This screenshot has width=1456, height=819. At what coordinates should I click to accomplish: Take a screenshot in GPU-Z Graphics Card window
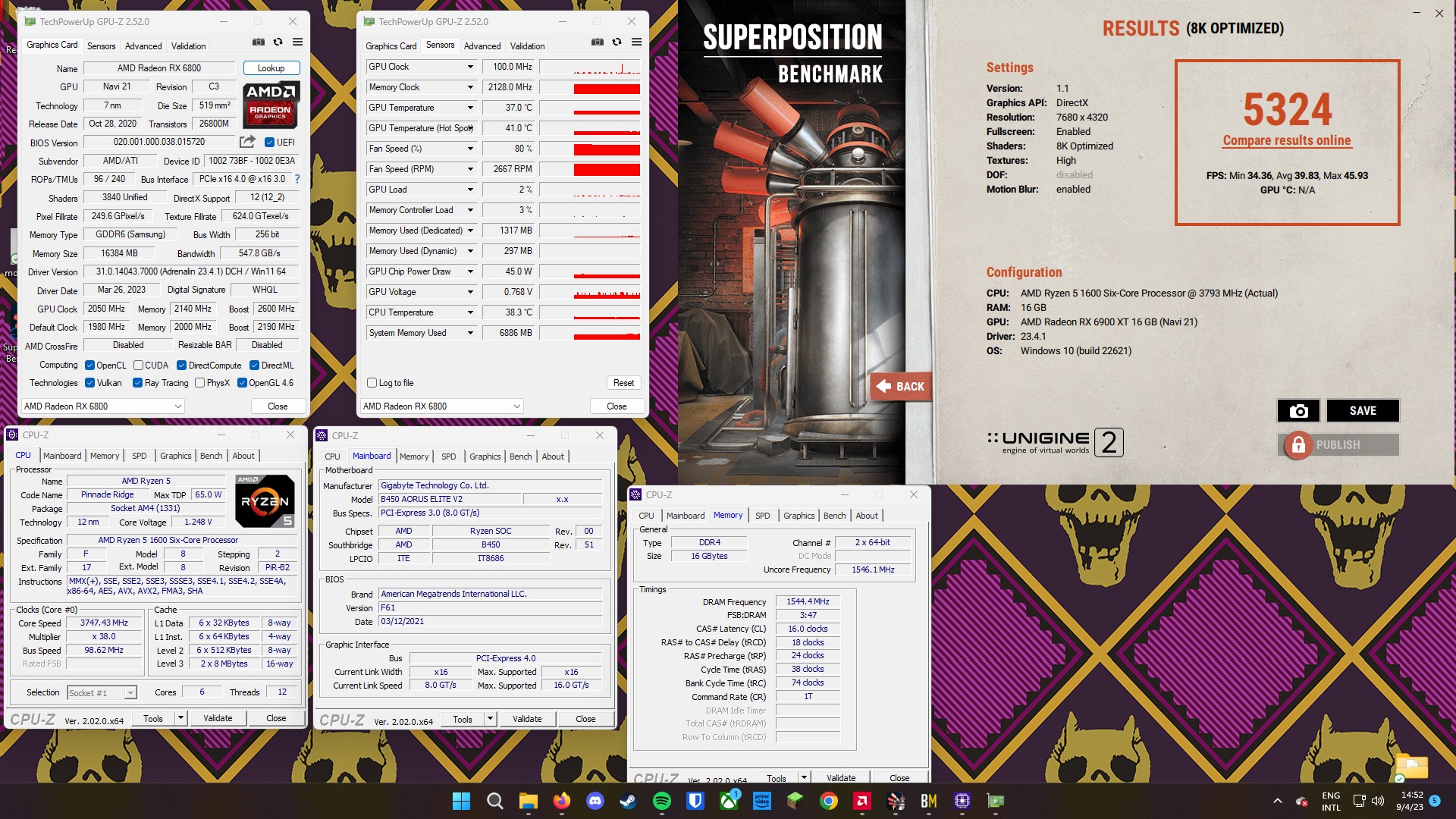(259, 42)
